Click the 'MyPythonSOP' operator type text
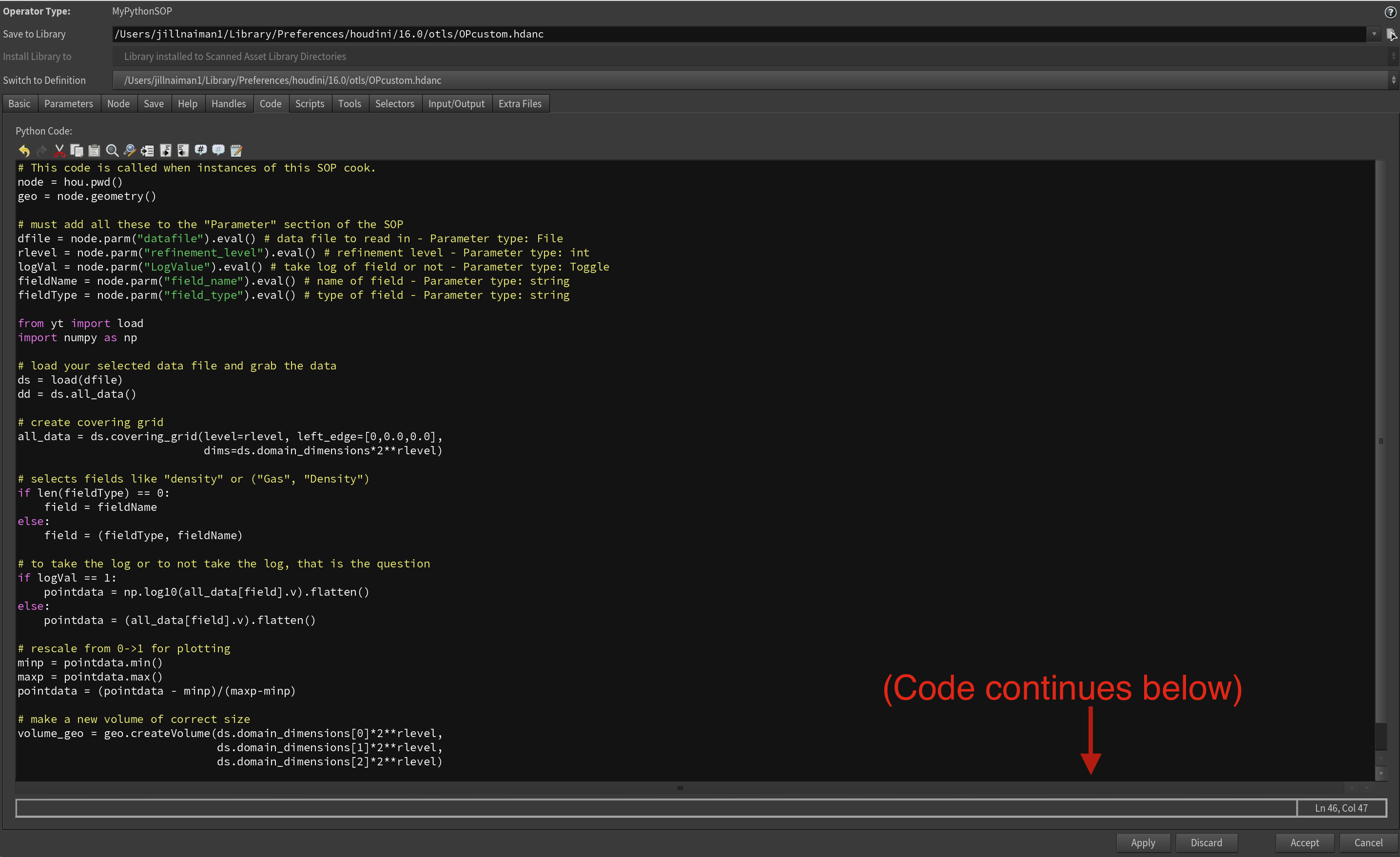This screenshot has width=1400, height=857. coord(142,11)
